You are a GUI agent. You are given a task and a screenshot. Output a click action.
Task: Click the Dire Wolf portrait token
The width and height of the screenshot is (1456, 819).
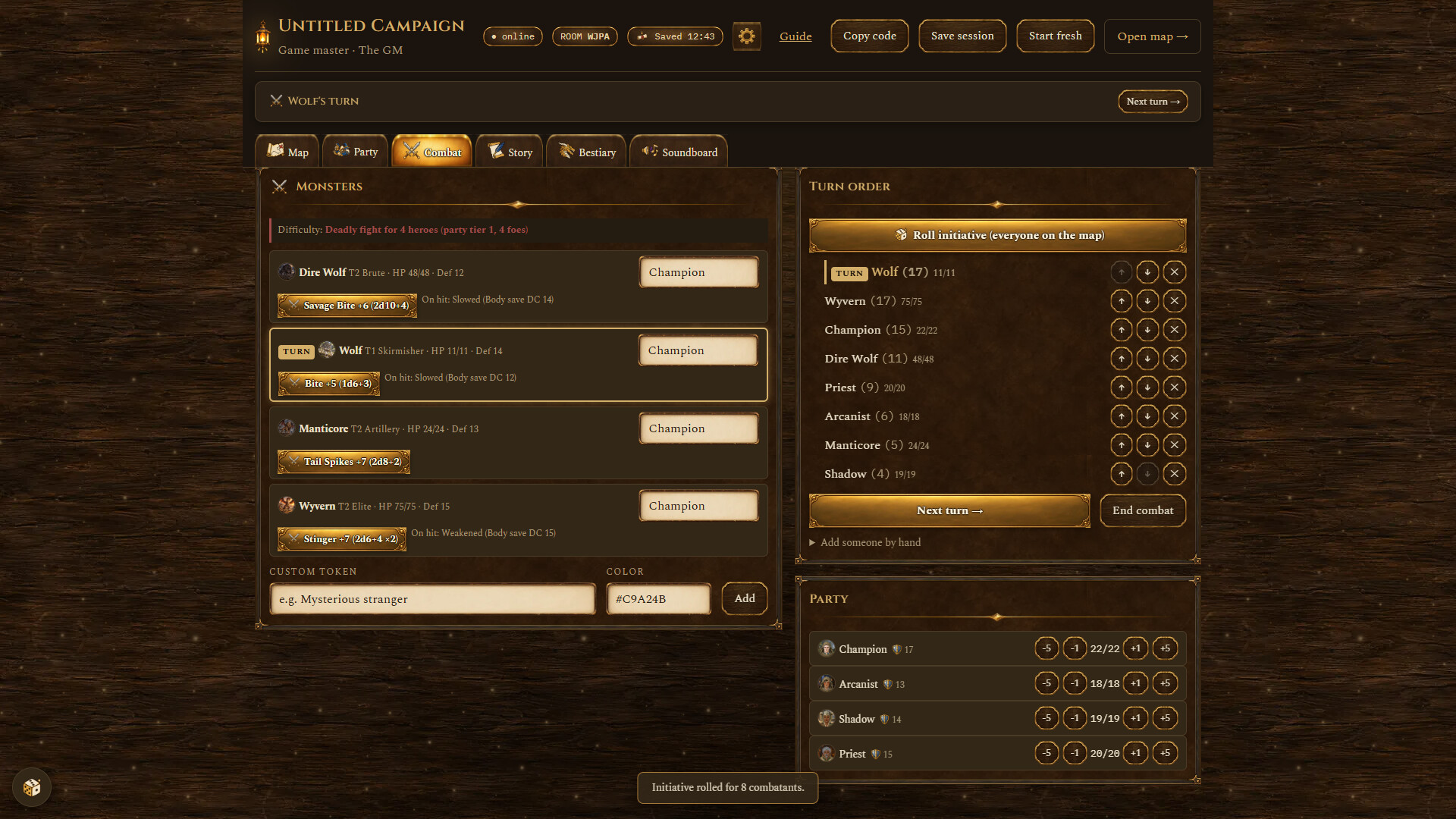[x=286, y=271]
